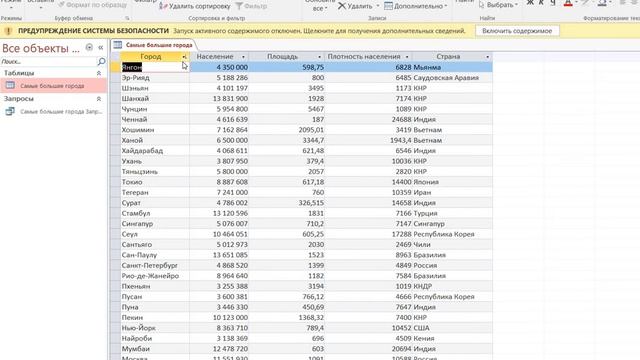Click the select-all corner of the datasheet
The image size is (640, 360).
(x=115, y=56)
